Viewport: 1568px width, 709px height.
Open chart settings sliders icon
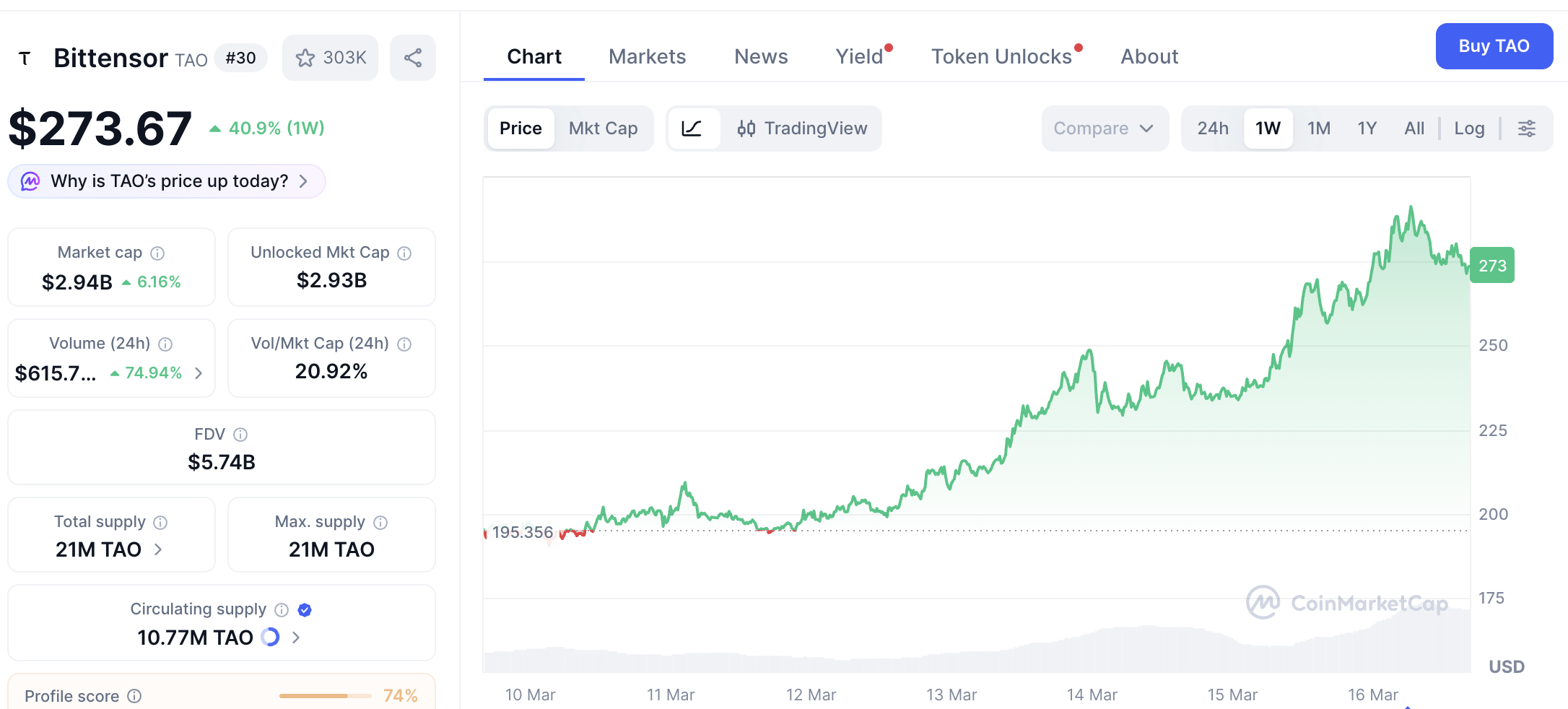point(1527,129)
